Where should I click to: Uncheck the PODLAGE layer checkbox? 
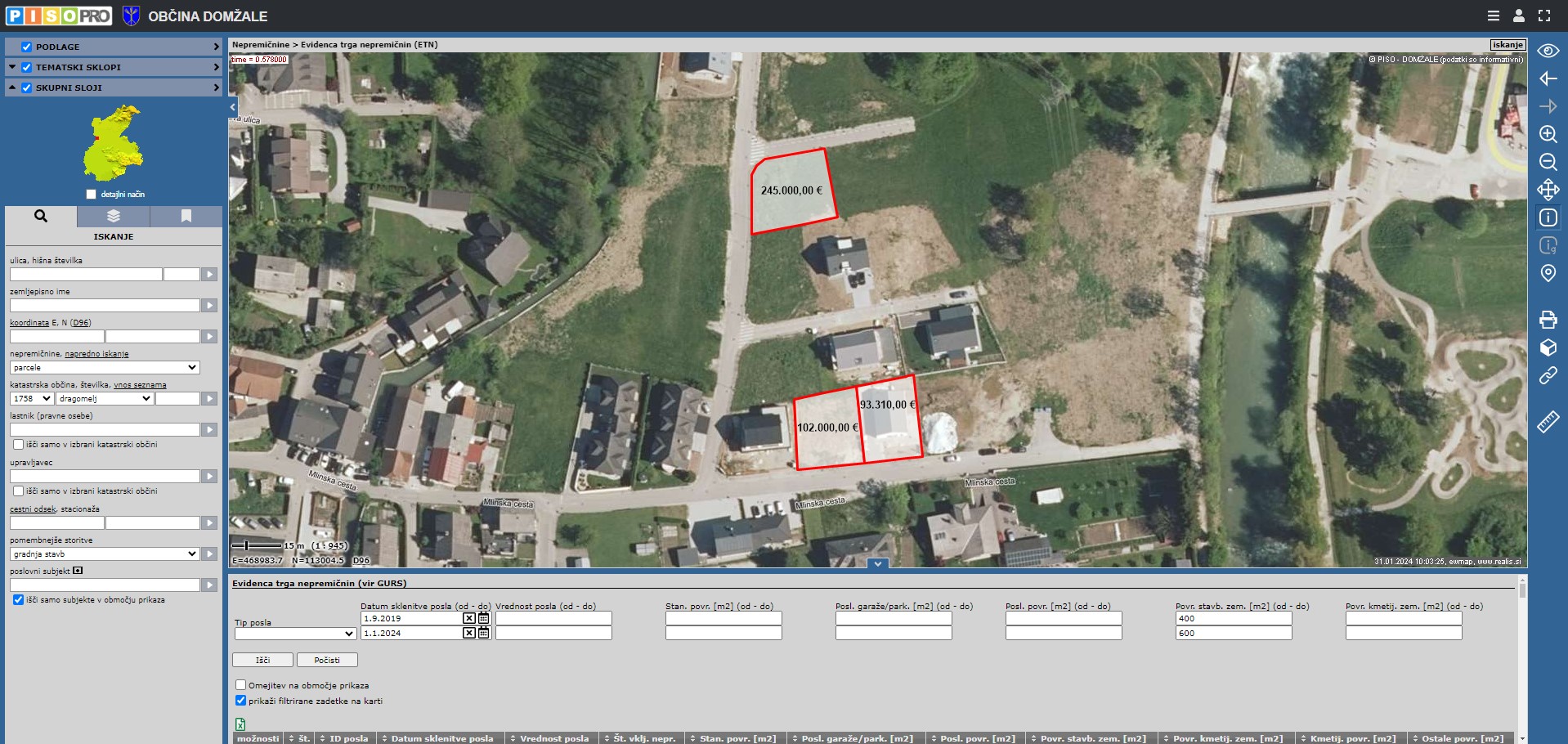[x=26, y=47]
